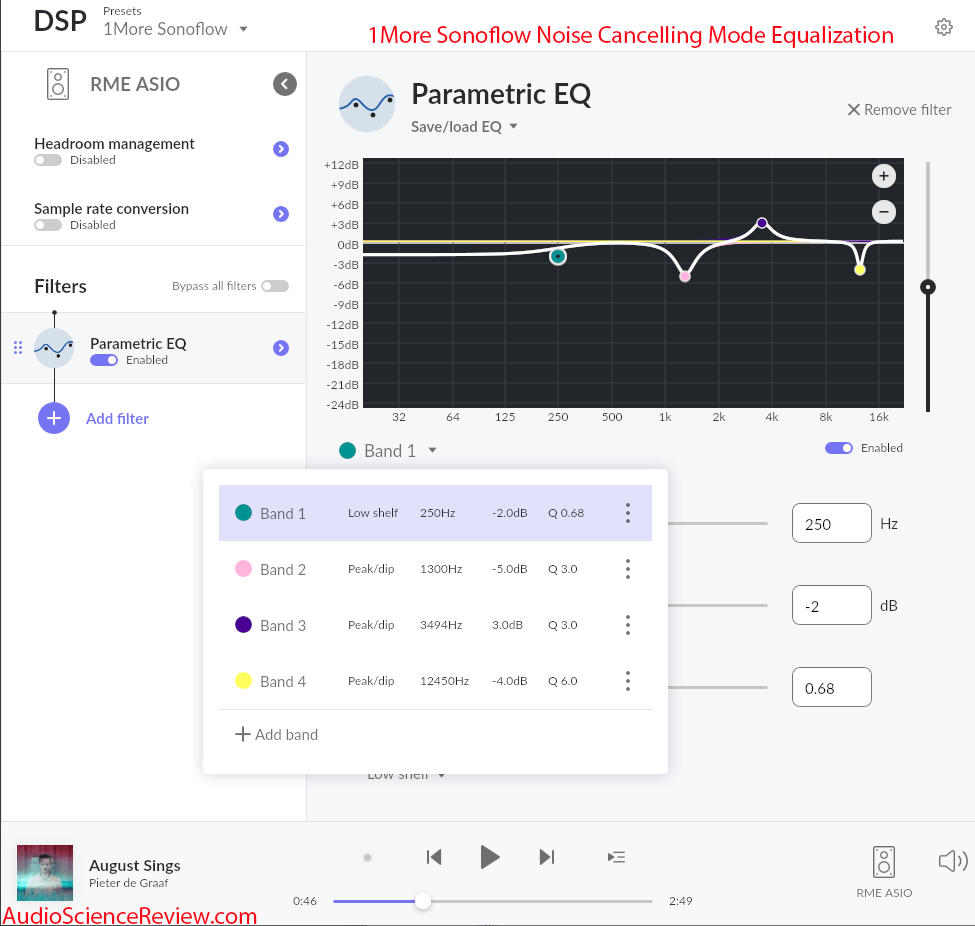The image size is (975, 926).
Task: Open the DSP settings gear
Action: (x=943, y=27)
